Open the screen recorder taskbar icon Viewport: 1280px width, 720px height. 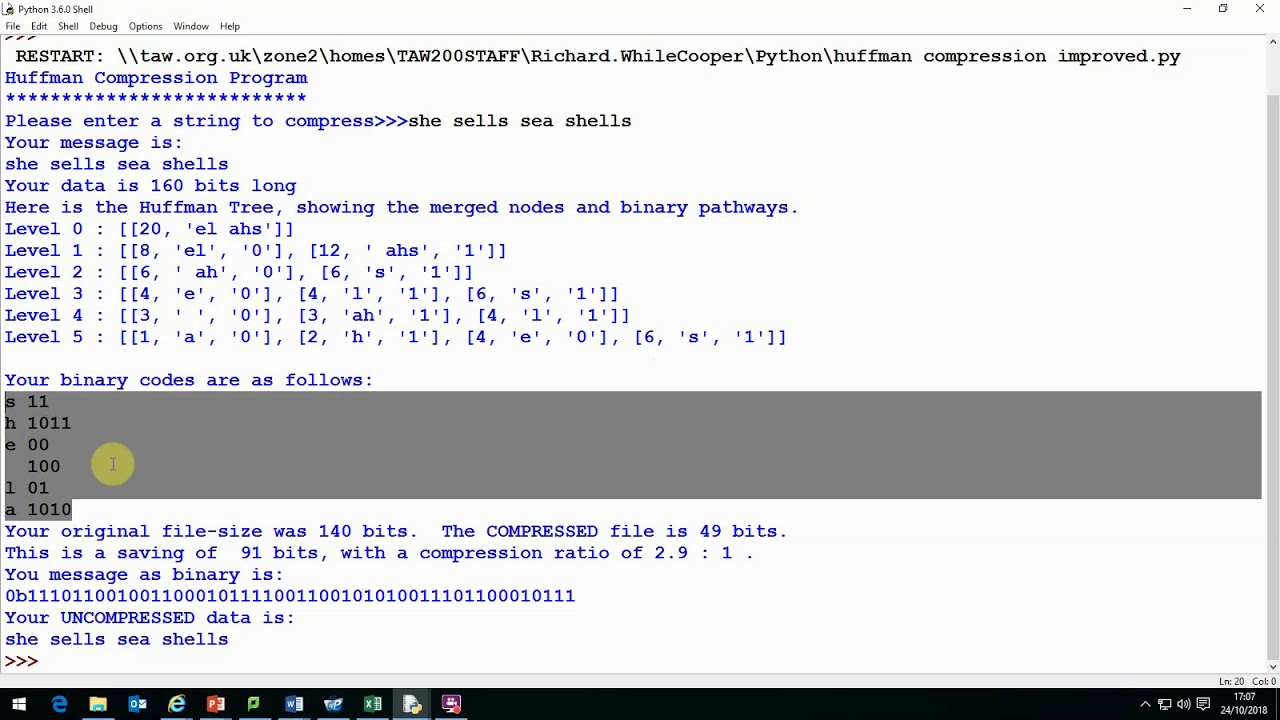pyautogui.click(x=451, y=704)
